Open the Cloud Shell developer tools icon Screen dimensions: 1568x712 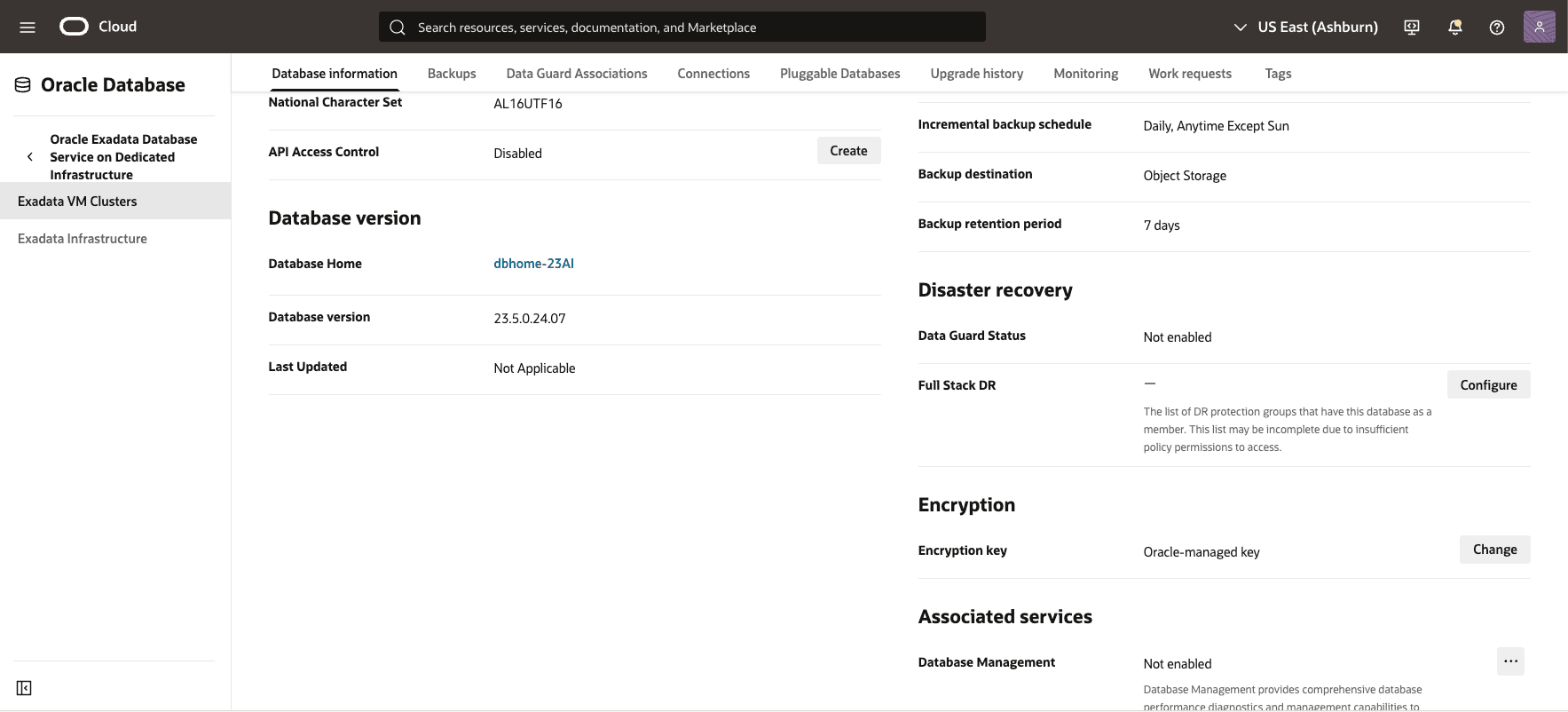(1412, 27)
